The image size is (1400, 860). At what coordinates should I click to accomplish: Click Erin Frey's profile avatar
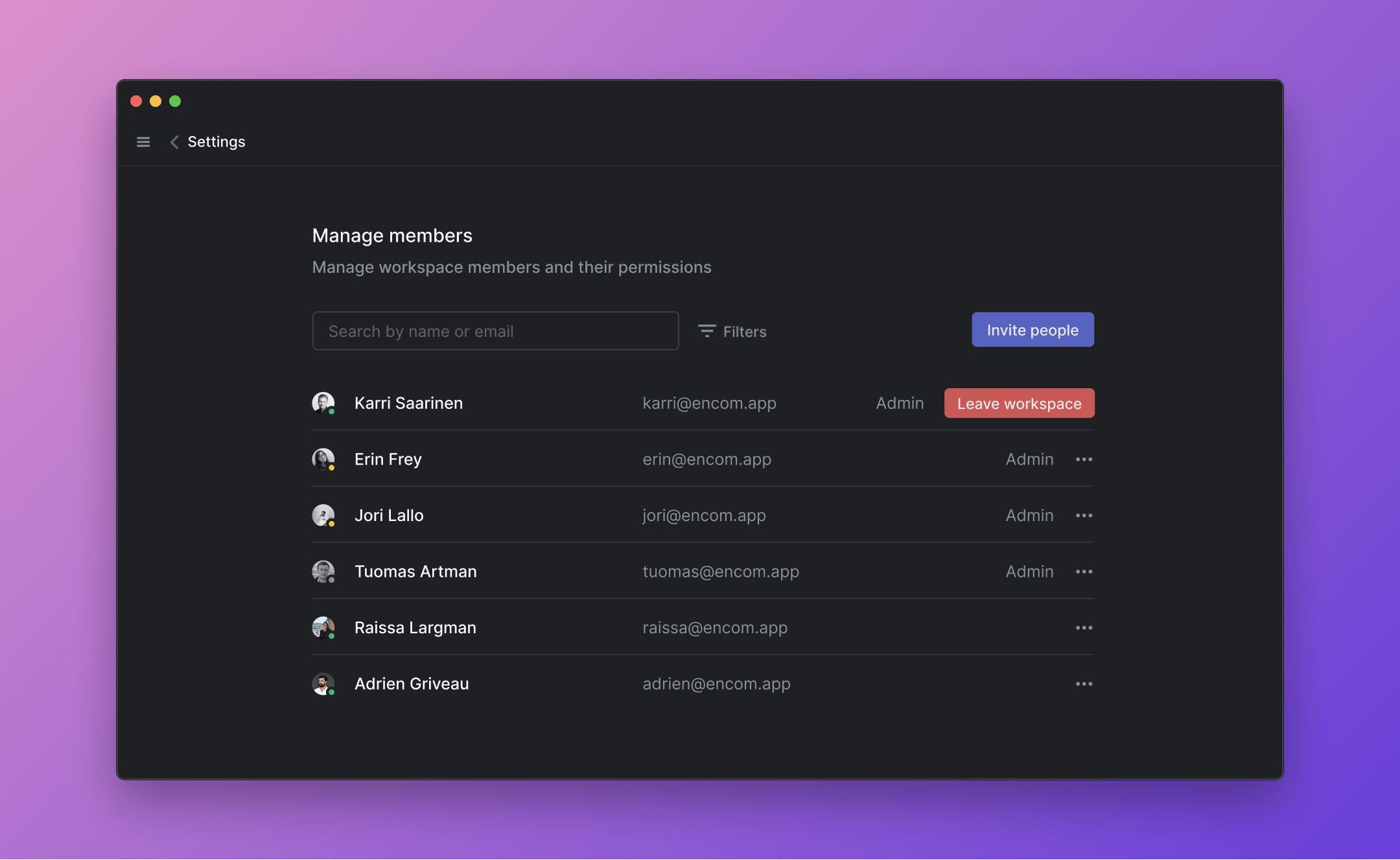(x=323, y=459)
